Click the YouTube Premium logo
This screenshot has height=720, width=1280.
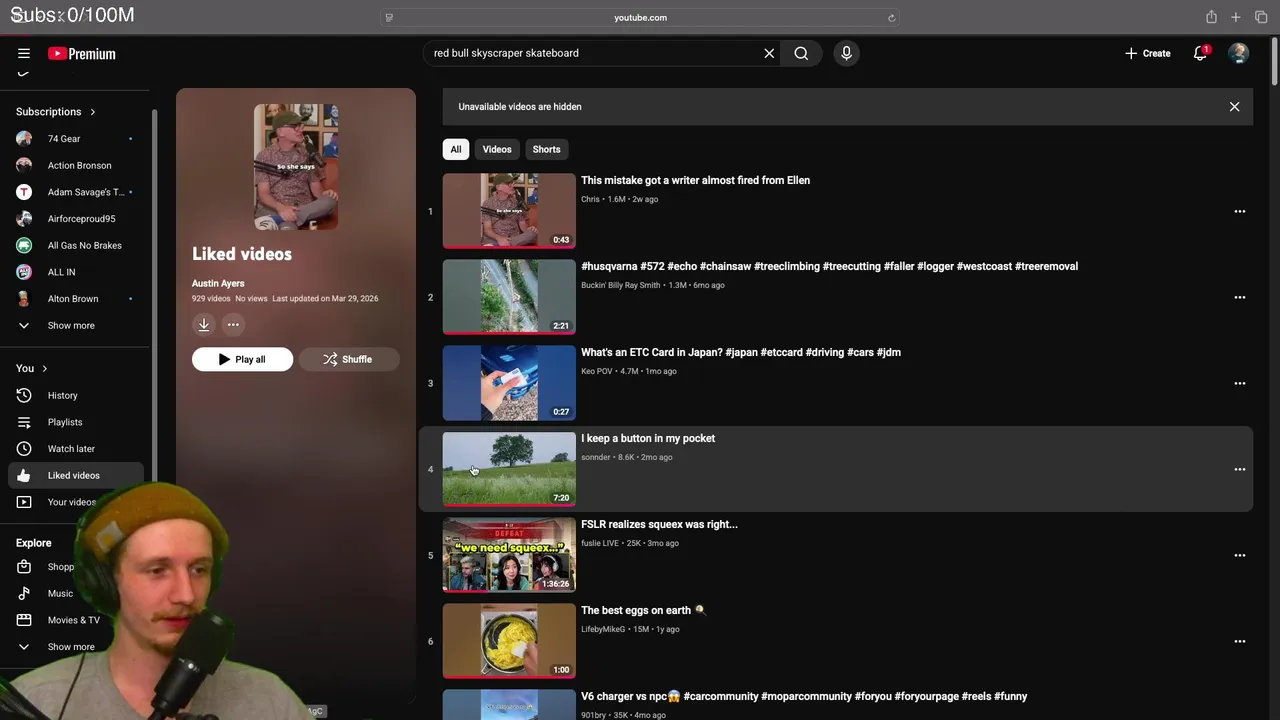coord(82,53)
